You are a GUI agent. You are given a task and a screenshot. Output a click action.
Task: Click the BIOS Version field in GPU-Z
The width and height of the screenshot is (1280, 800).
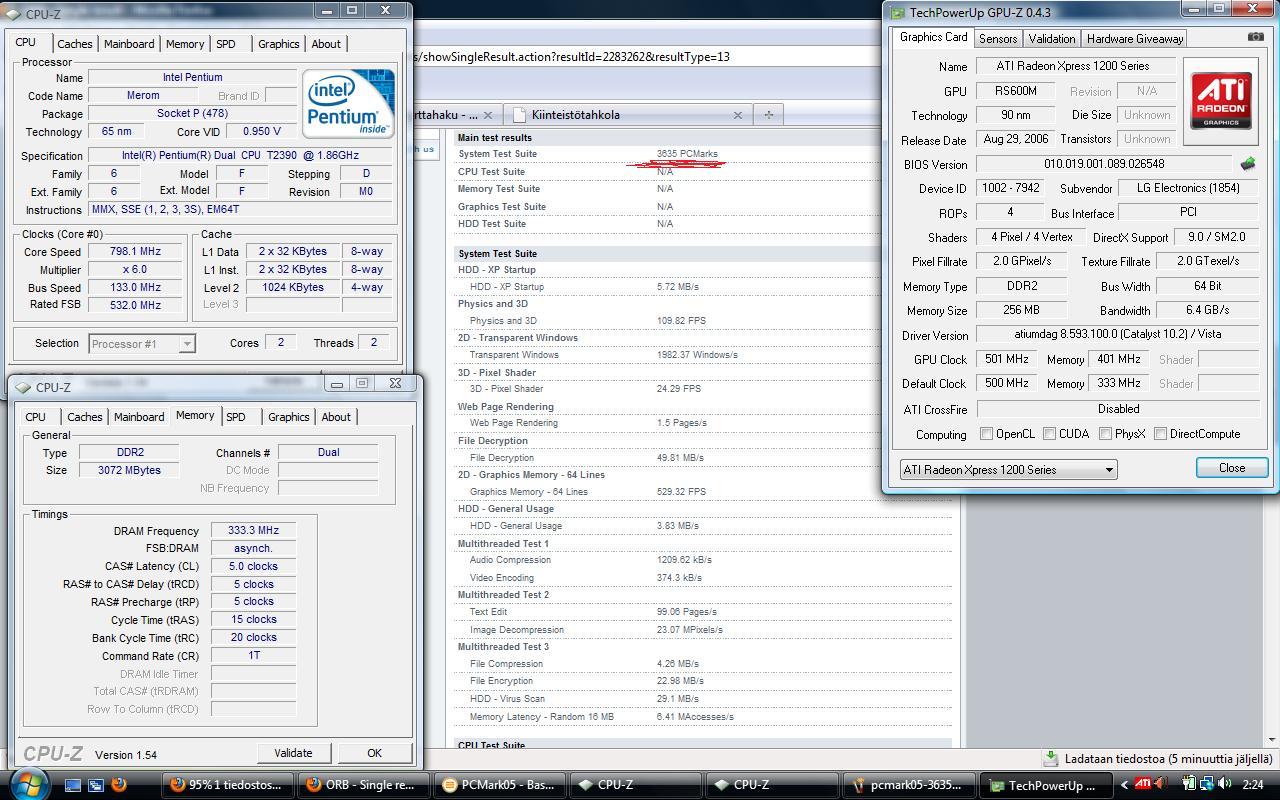pyautogui.click(x=1103, y=164)
